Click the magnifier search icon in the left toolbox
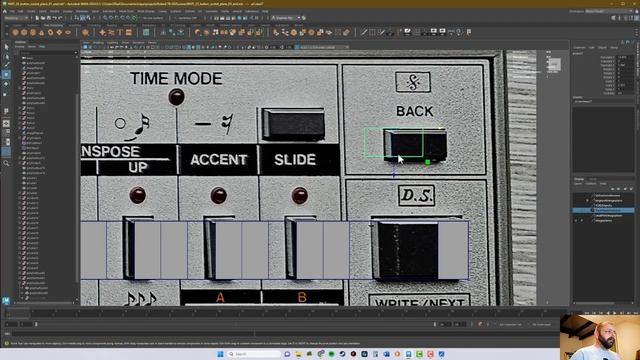This screenshot has height=360, width=640. pyautogui.click(x=6, y=163)
